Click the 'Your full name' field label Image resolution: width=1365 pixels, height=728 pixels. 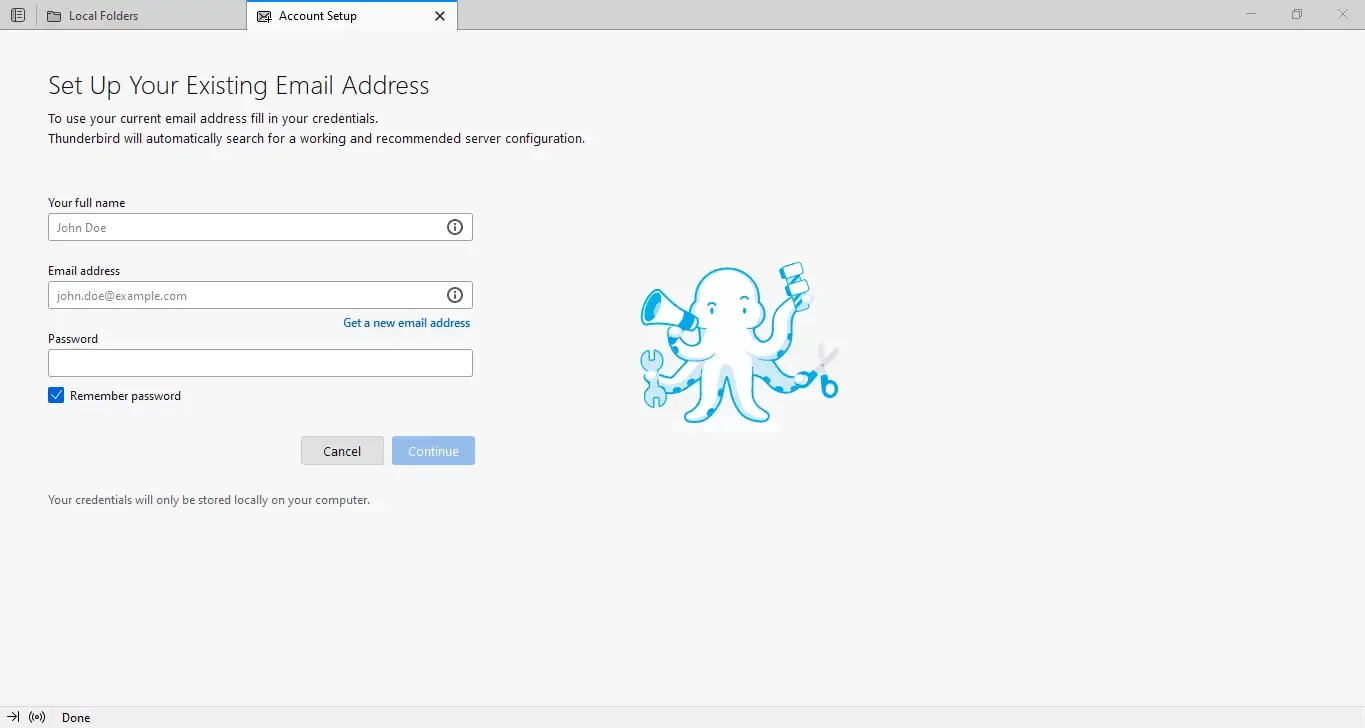[x=87, y=203]
